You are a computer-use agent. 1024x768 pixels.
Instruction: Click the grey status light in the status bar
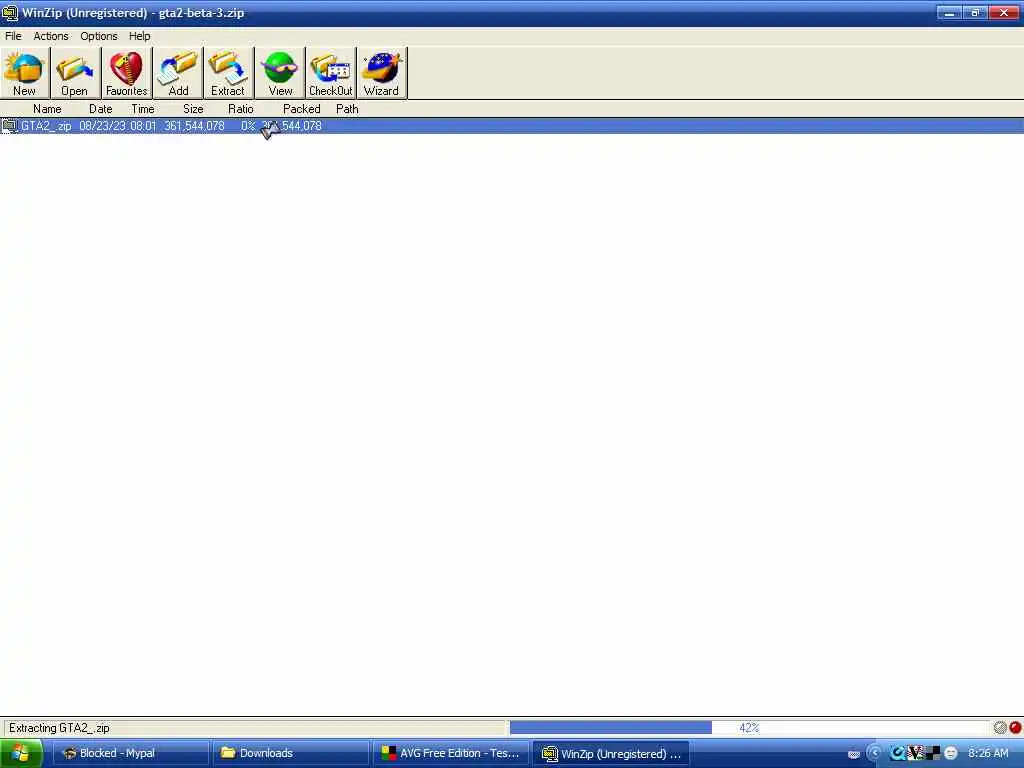tap(1000, 728)
